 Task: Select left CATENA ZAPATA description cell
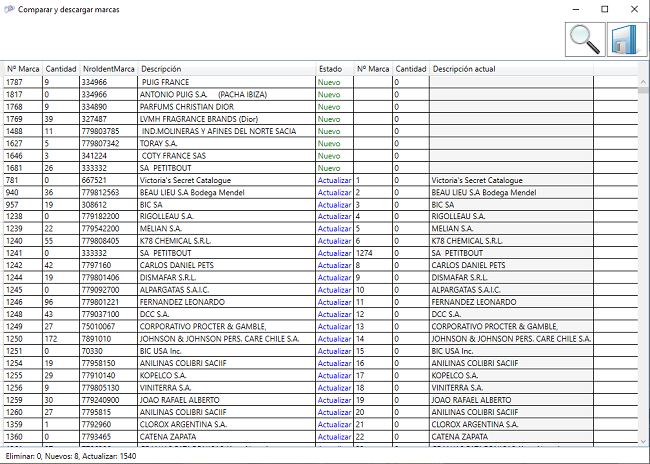point(226,437)
